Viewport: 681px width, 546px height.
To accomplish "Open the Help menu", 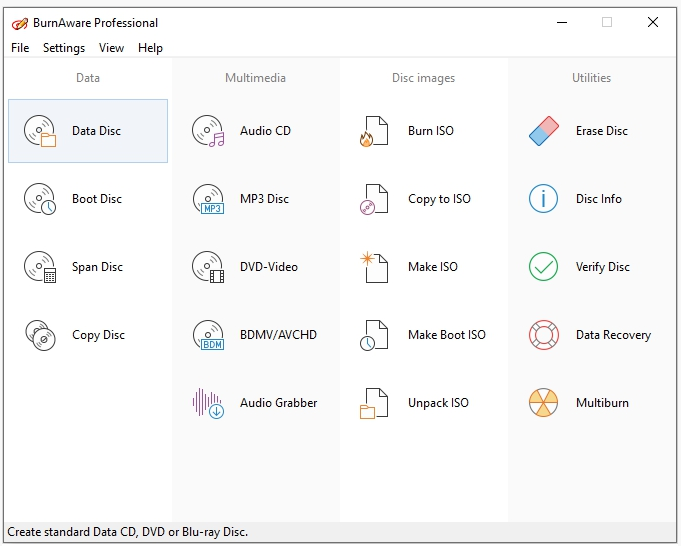I will click(150, 48).
